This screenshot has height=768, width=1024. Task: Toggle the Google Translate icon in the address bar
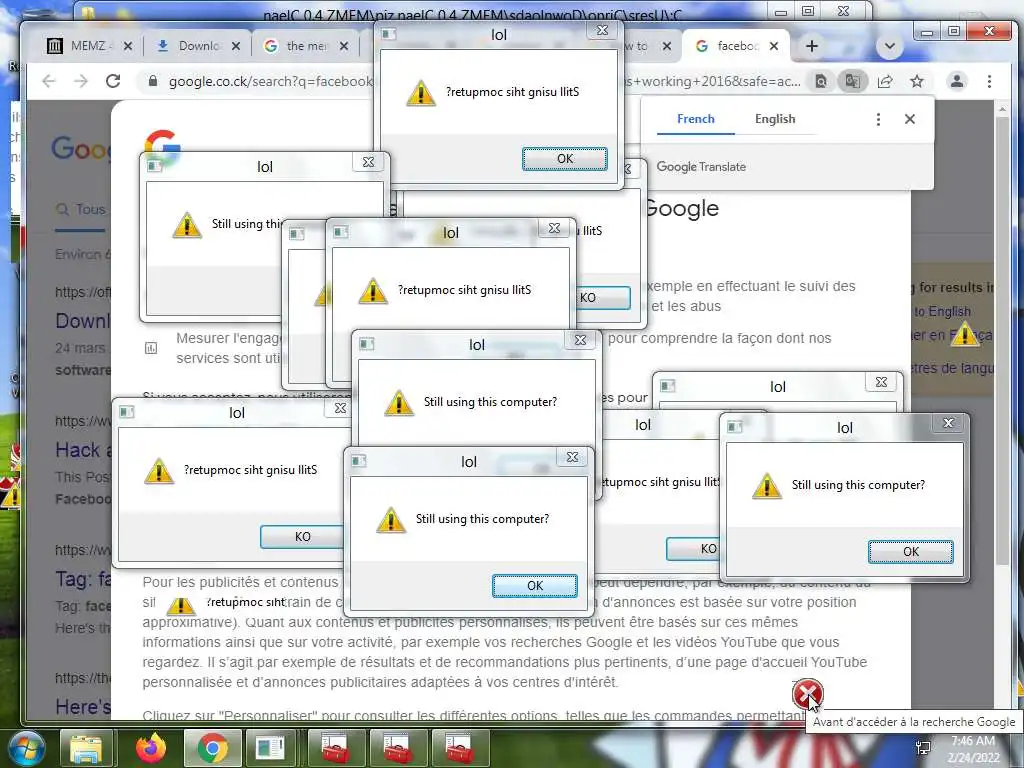(852, 81)
